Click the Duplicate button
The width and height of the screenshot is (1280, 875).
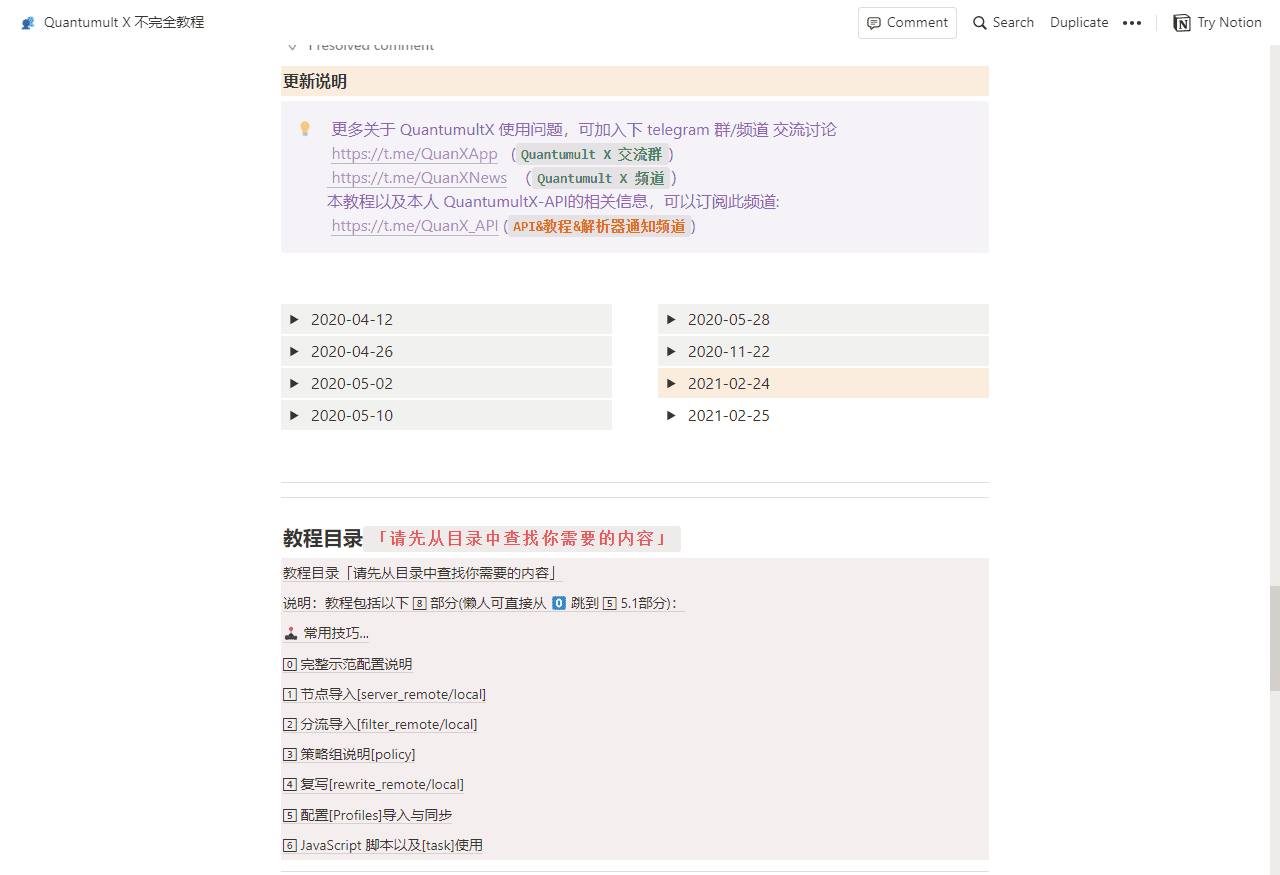coord(1079,22)
